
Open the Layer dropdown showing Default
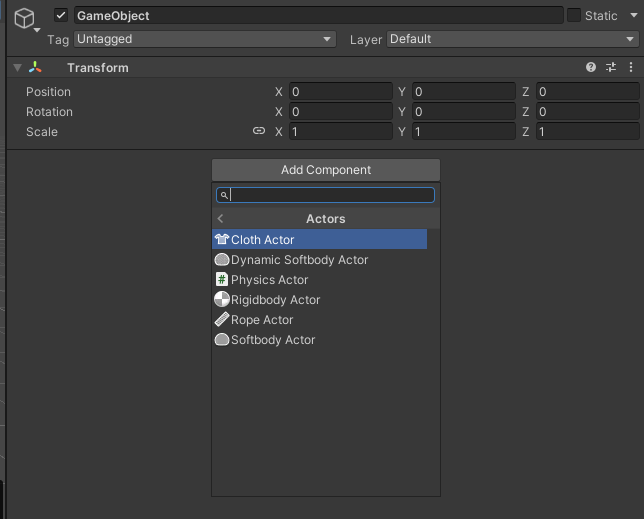[x=511, y=39]
